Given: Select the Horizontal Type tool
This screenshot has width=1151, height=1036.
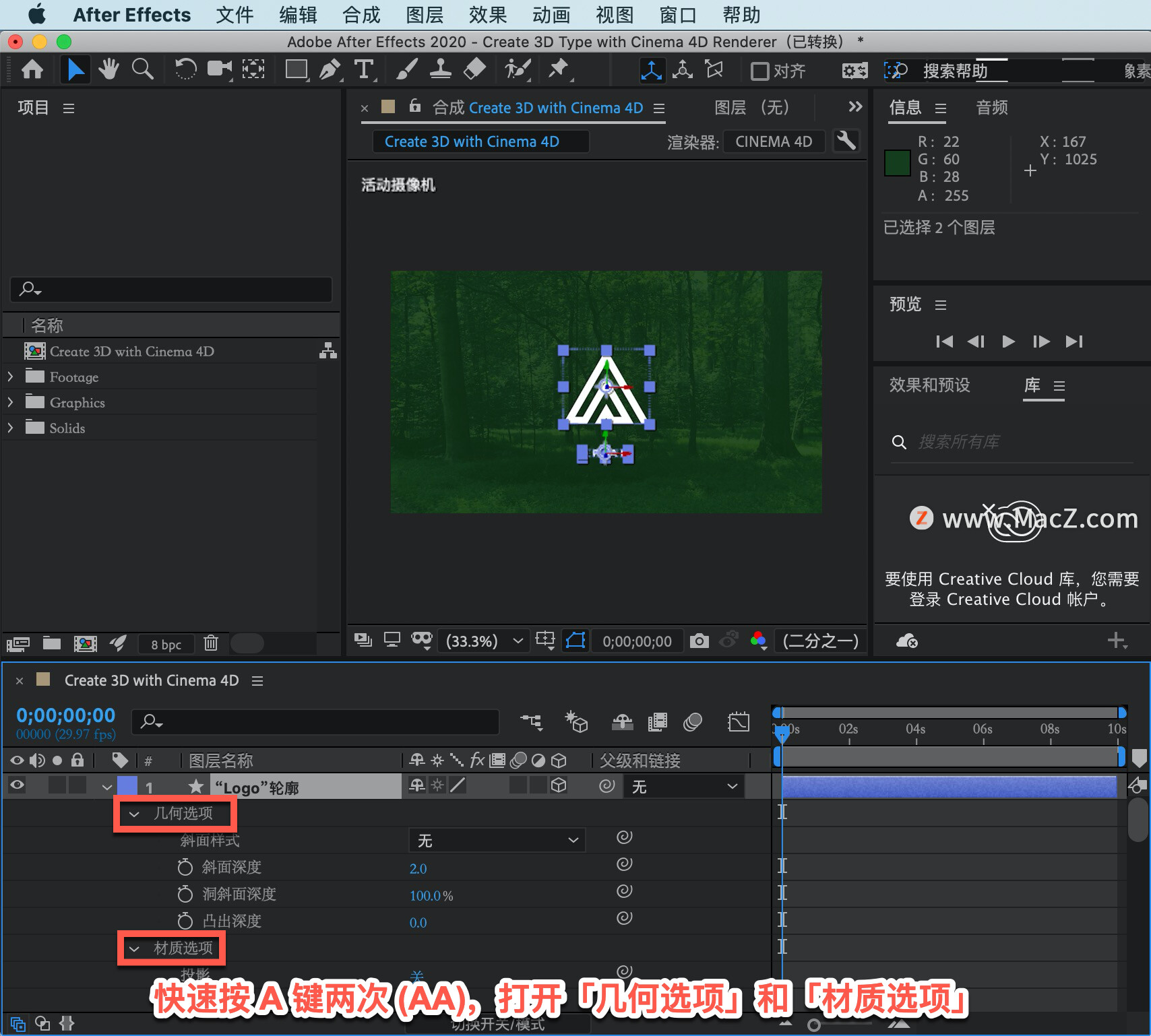Looking at the screenshot, I should pyautogui.click(x=364, y=69).
